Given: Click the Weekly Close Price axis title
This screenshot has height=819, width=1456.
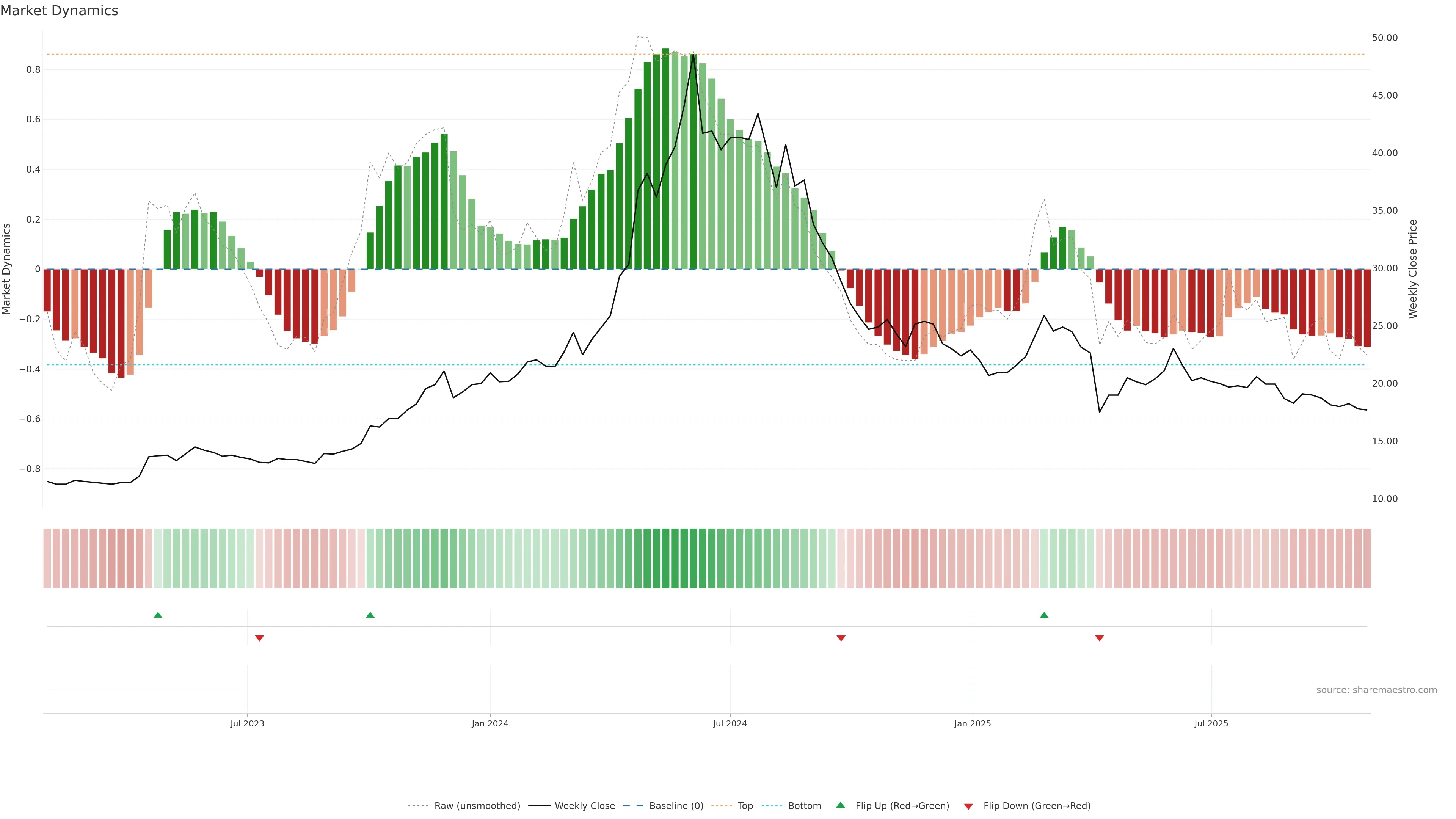Looking at the screenshot, I should (x=1412, y=269).
